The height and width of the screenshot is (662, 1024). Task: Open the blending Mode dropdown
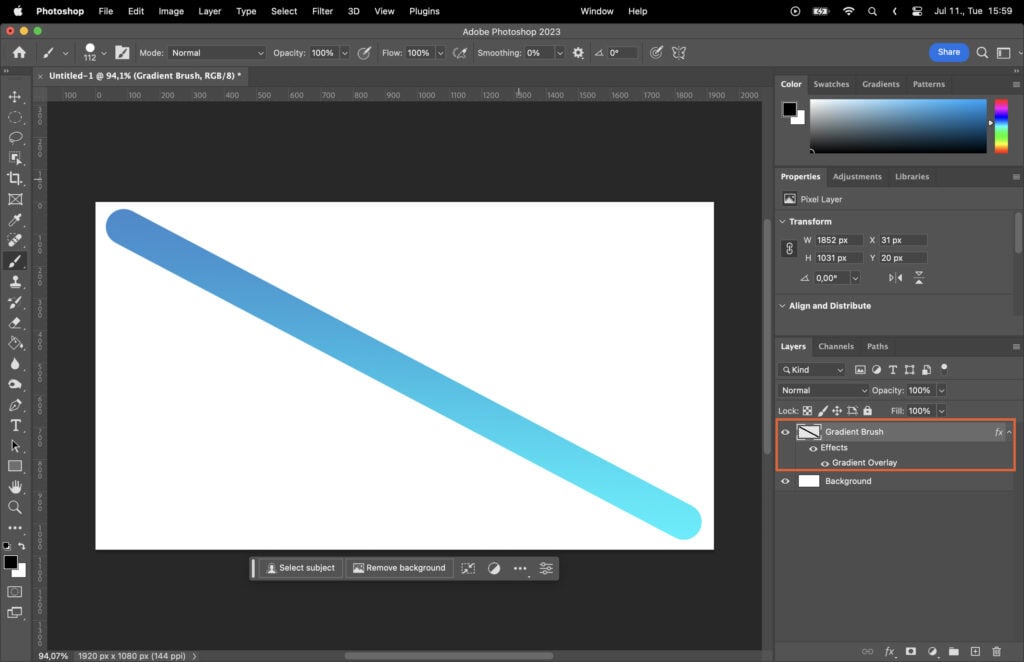822,390
